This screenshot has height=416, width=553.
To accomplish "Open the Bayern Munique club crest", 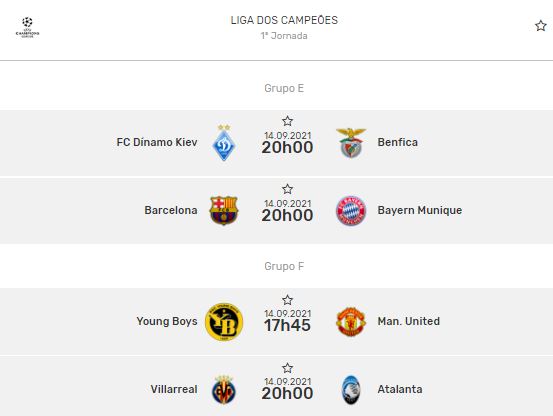I will click(351, 210).
